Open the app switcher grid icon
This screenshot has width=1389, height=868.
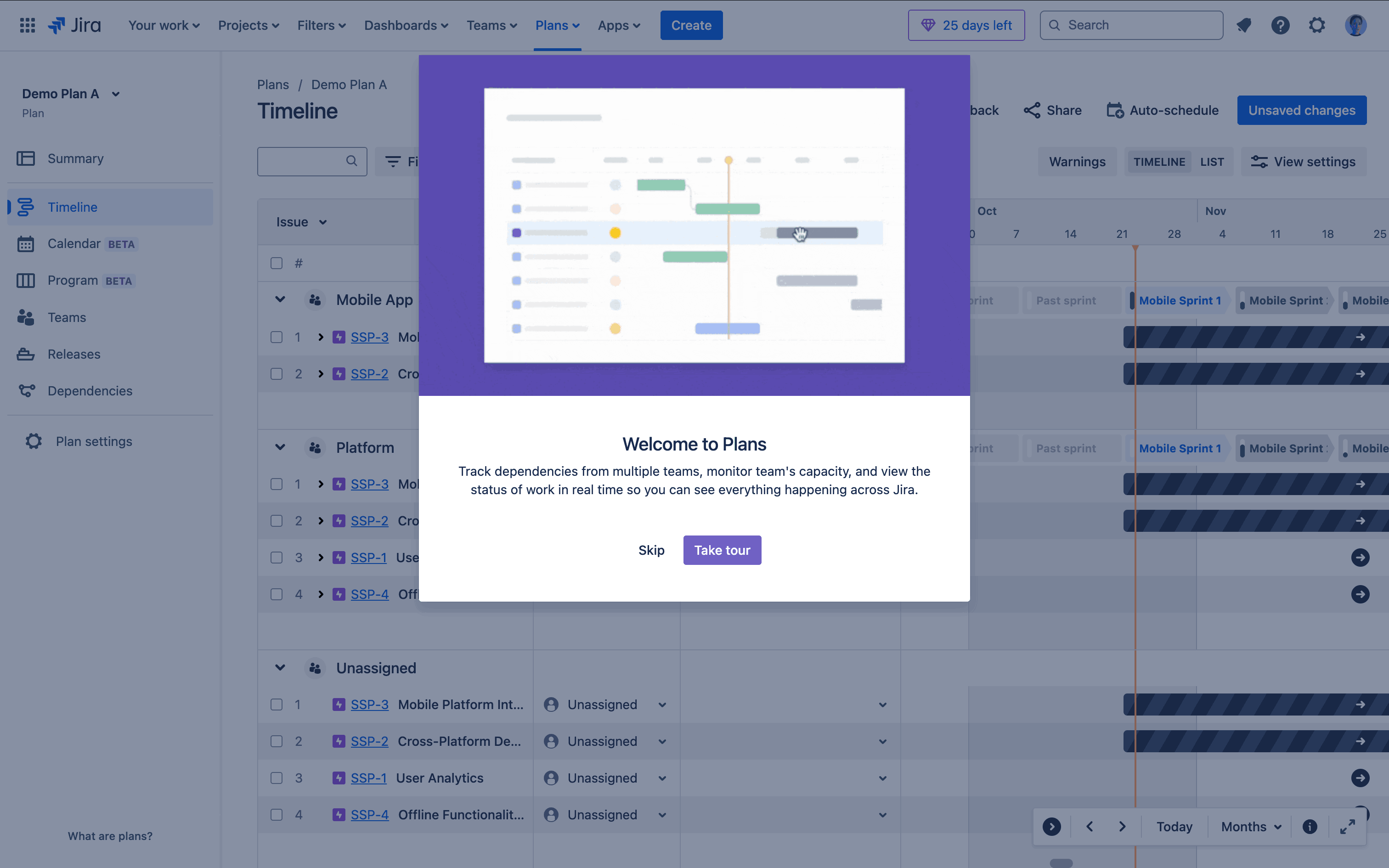point(27,25)
